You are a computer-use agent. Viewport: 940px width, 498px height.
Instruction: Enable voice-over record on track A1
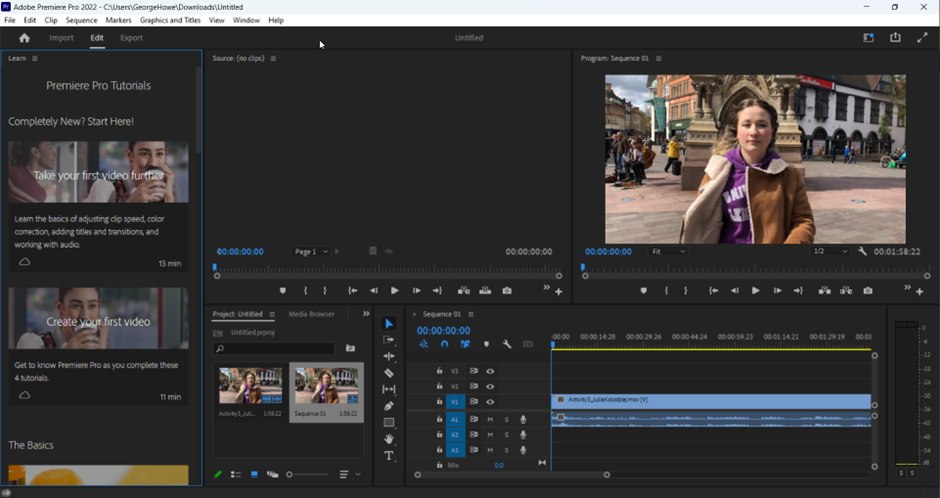(x=523, y=419)
